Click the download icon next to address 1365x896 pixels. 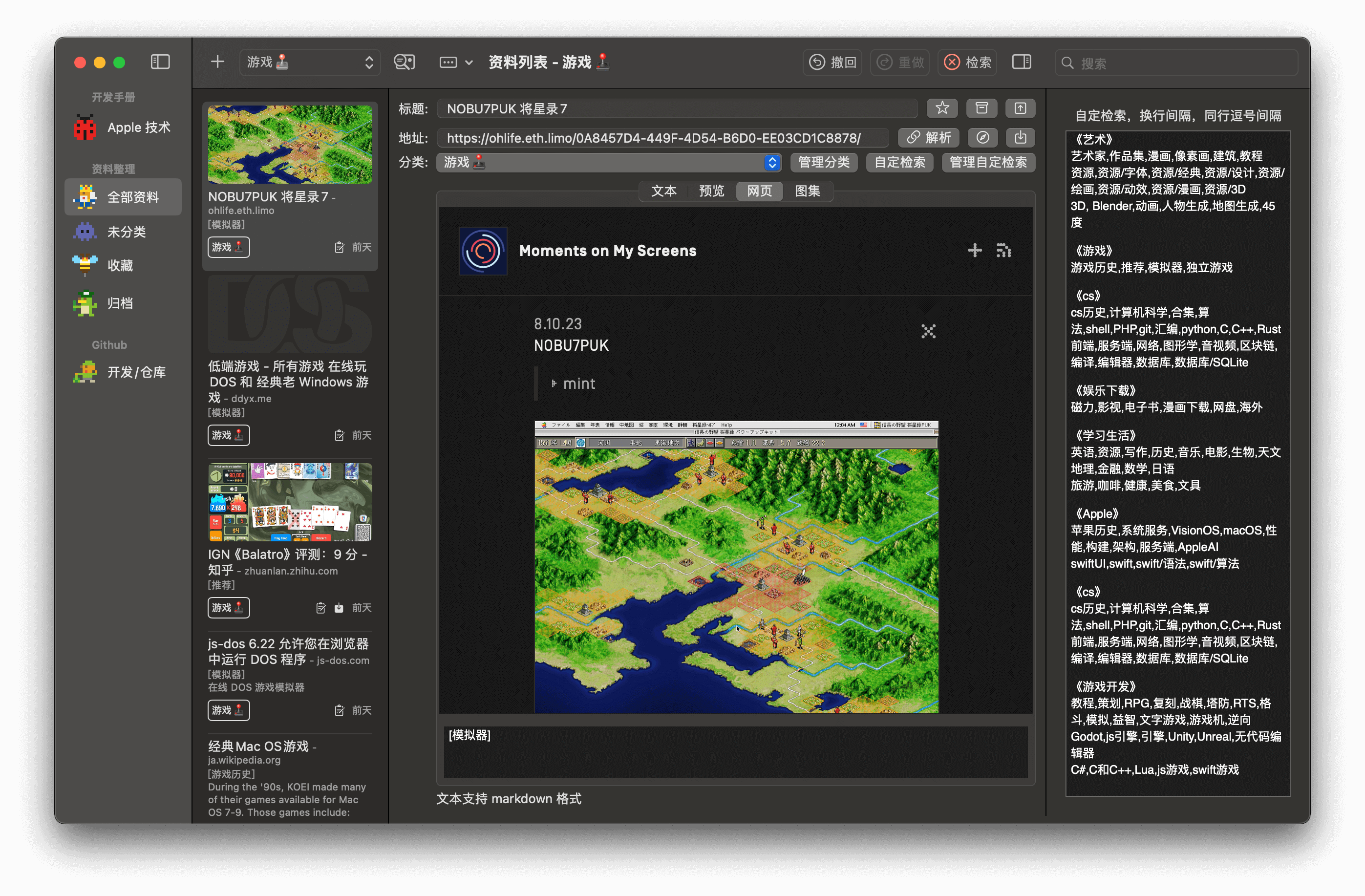click(1020, 138)
